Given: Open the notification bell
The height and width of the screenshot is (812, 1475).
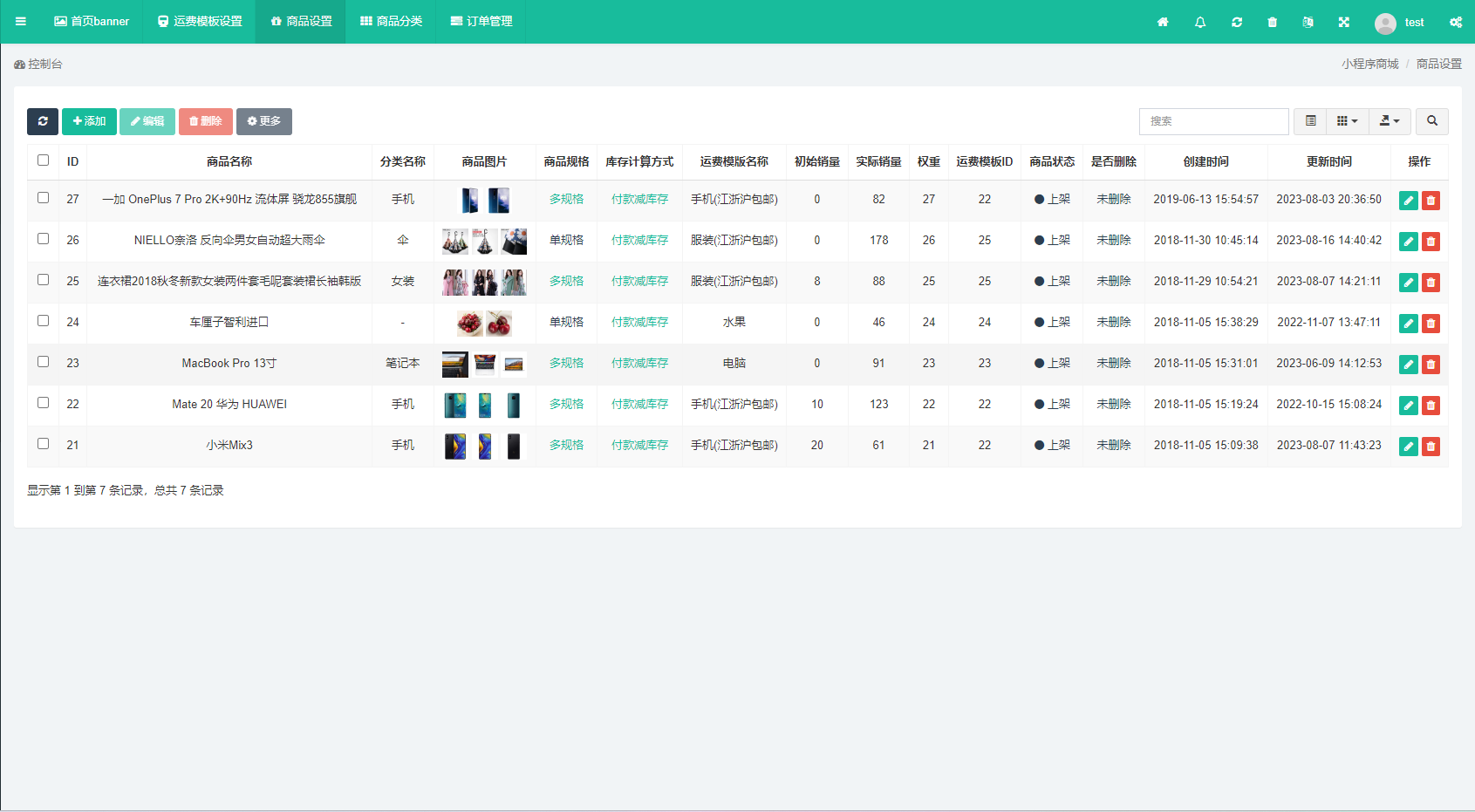Looking at the screenshot, I should [1200, 22].
